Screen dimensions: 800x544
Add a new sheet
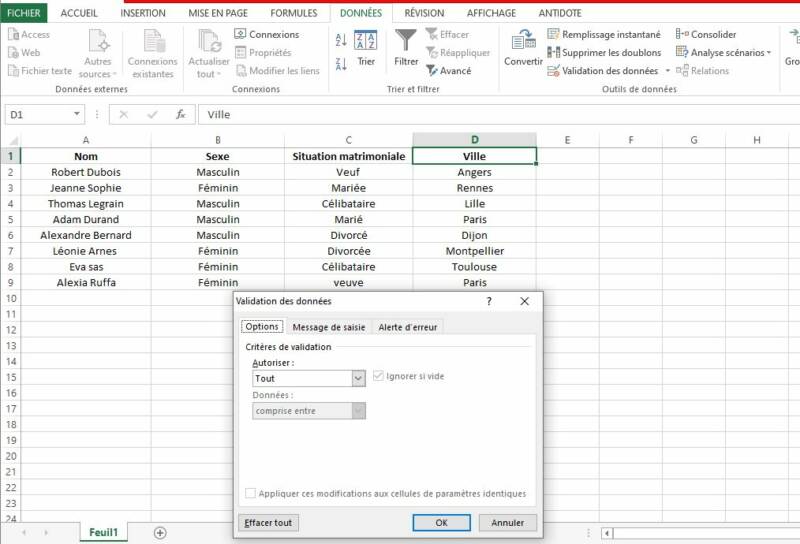click(x=160, y=533)
